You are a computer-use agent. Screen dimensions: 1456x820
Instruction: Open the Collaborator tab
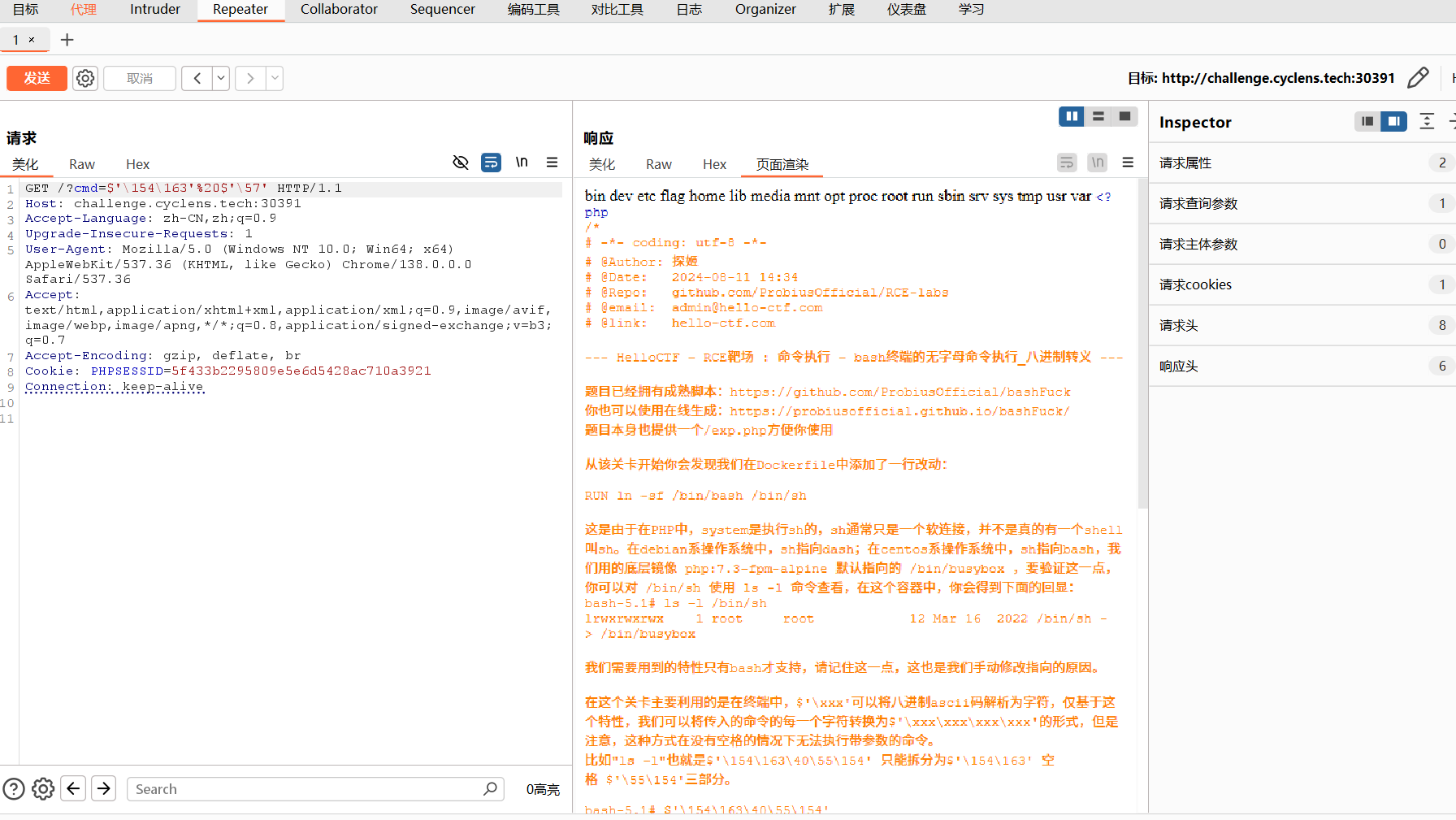[x=339, y=10]
